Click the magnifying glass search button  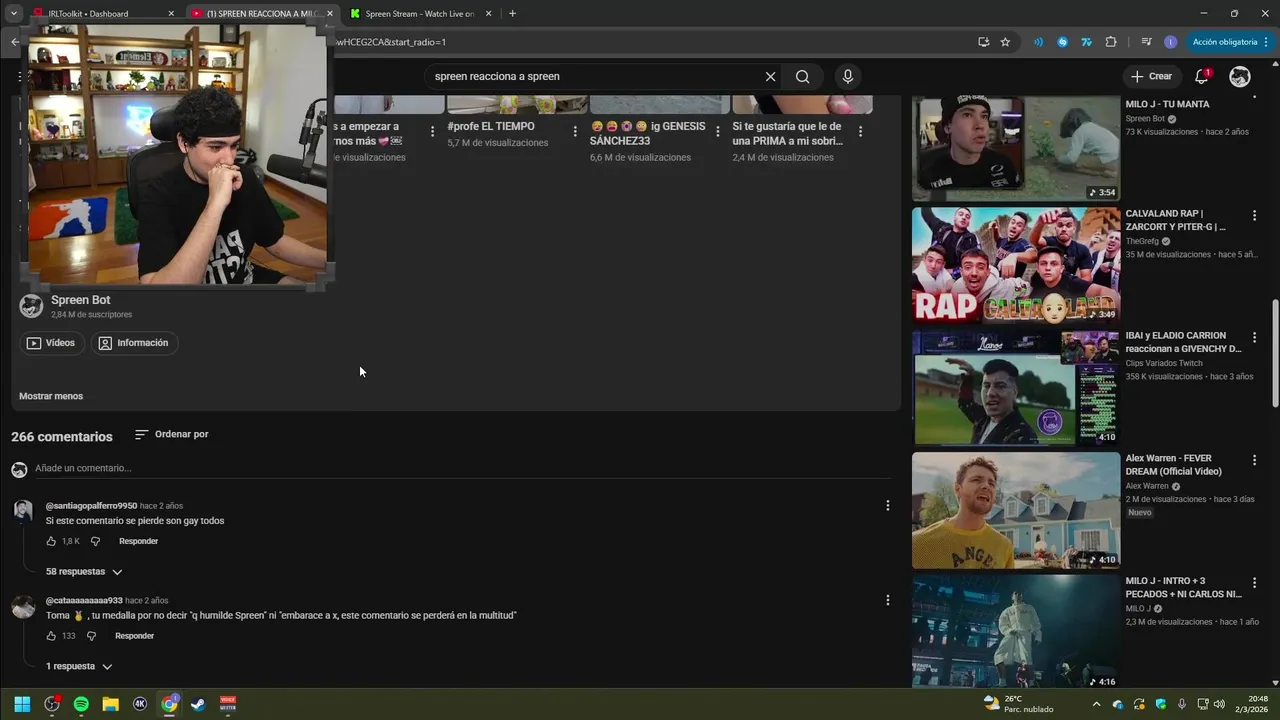(802, 77)
